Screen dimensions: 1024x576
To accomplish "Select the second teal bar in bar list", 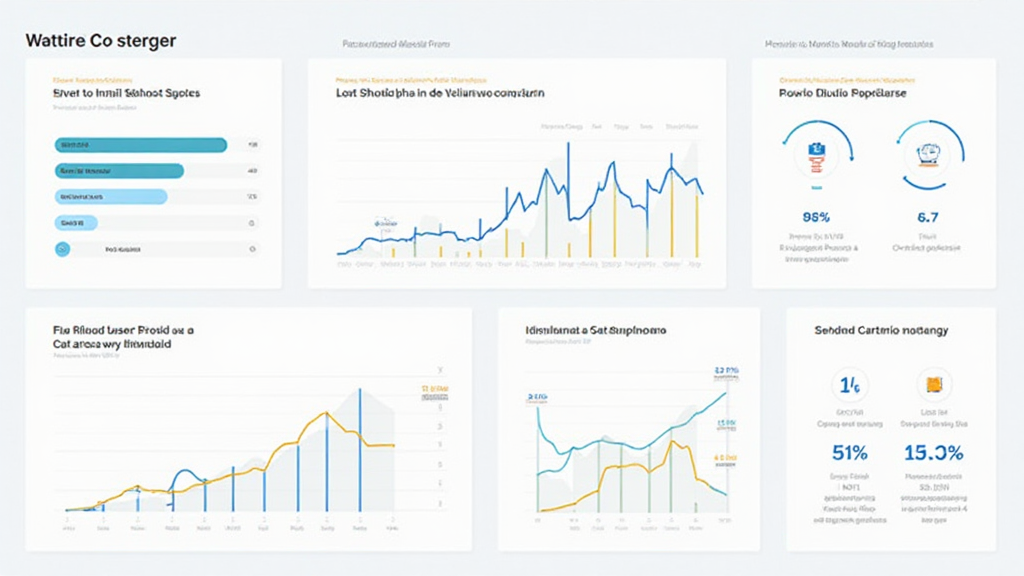I will pyautogui.click(x=118, y=171).
